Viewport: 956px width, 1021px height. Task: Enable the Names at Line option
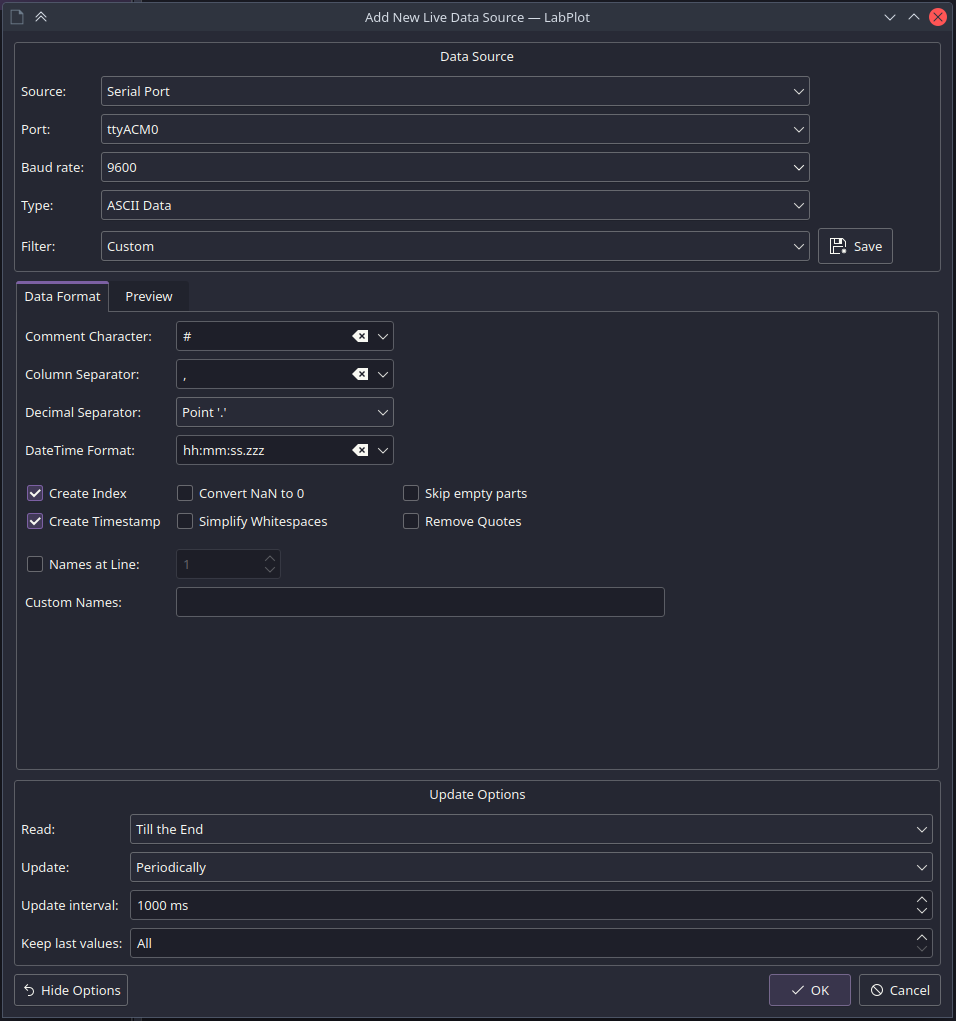pyautogui.click(x=35, y=564)
